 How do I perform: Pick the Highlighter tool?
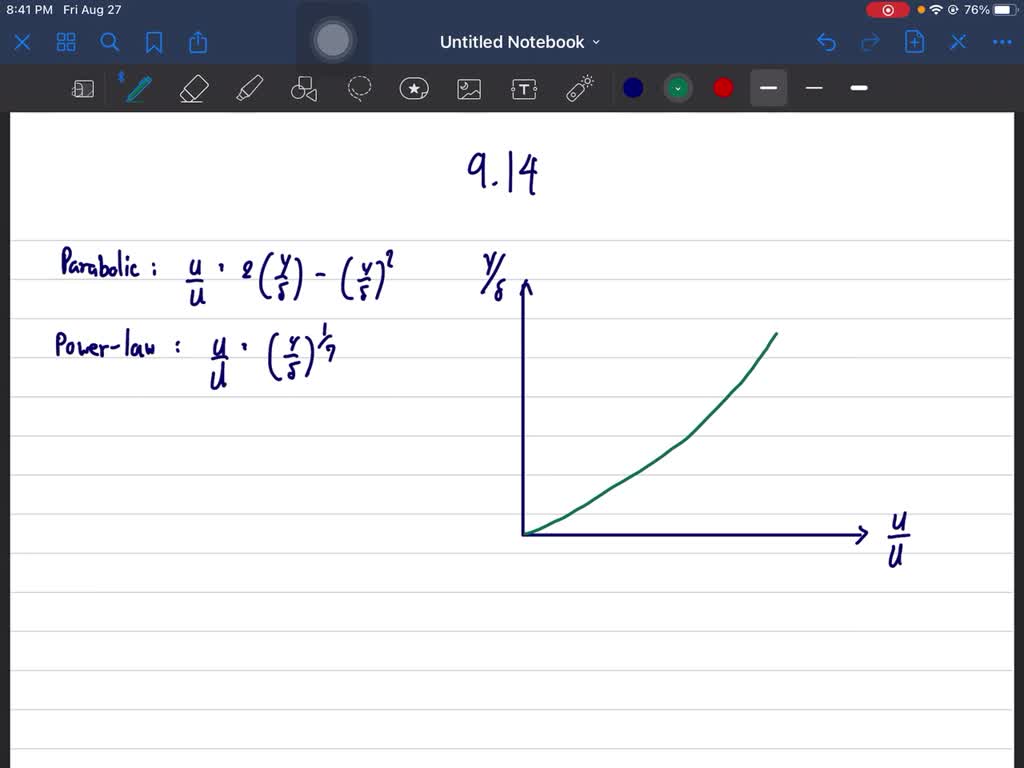(x=248, y=88)
